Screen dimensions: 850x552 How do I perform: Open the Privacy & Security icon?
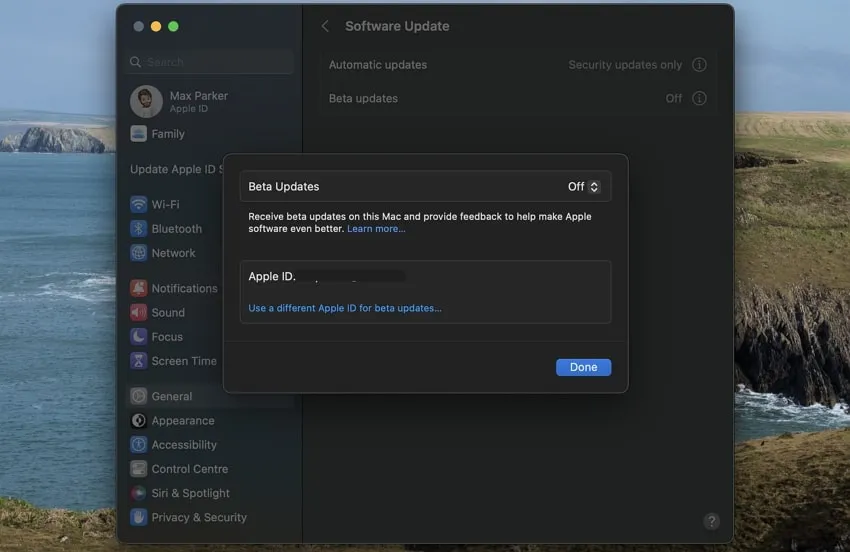pos(138,517)
